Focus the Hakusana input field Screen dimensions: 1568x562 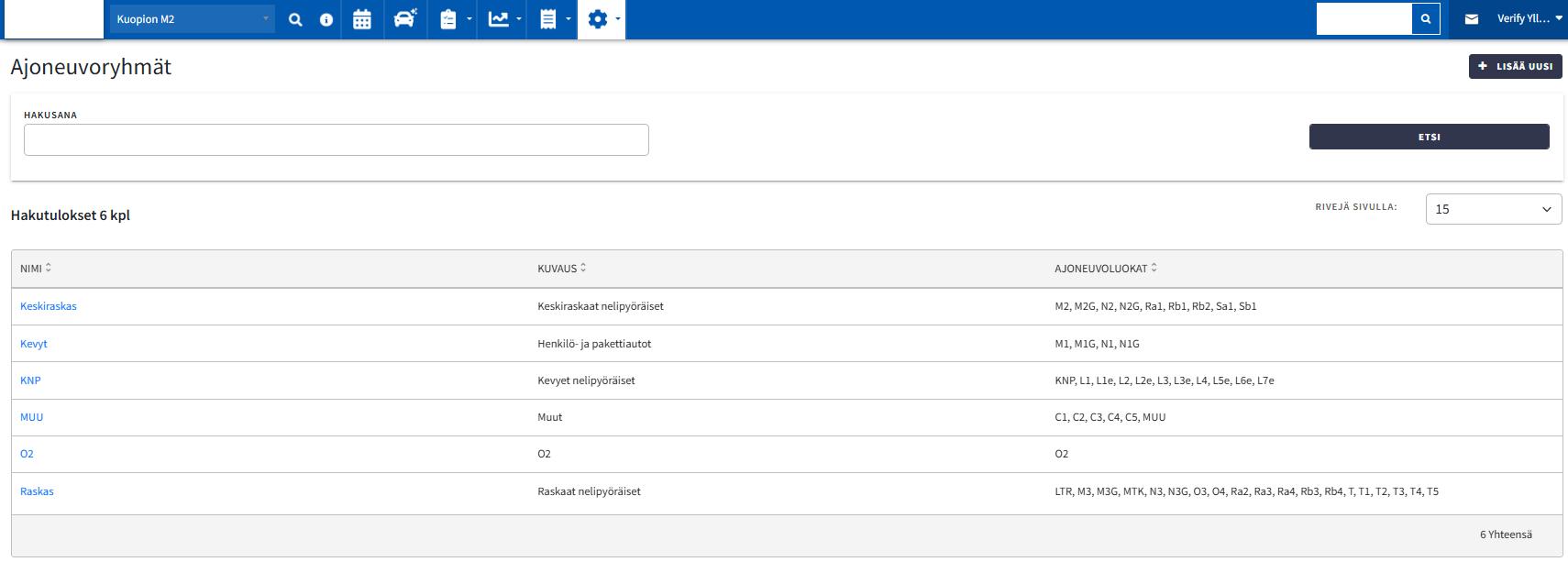(337, 140)
